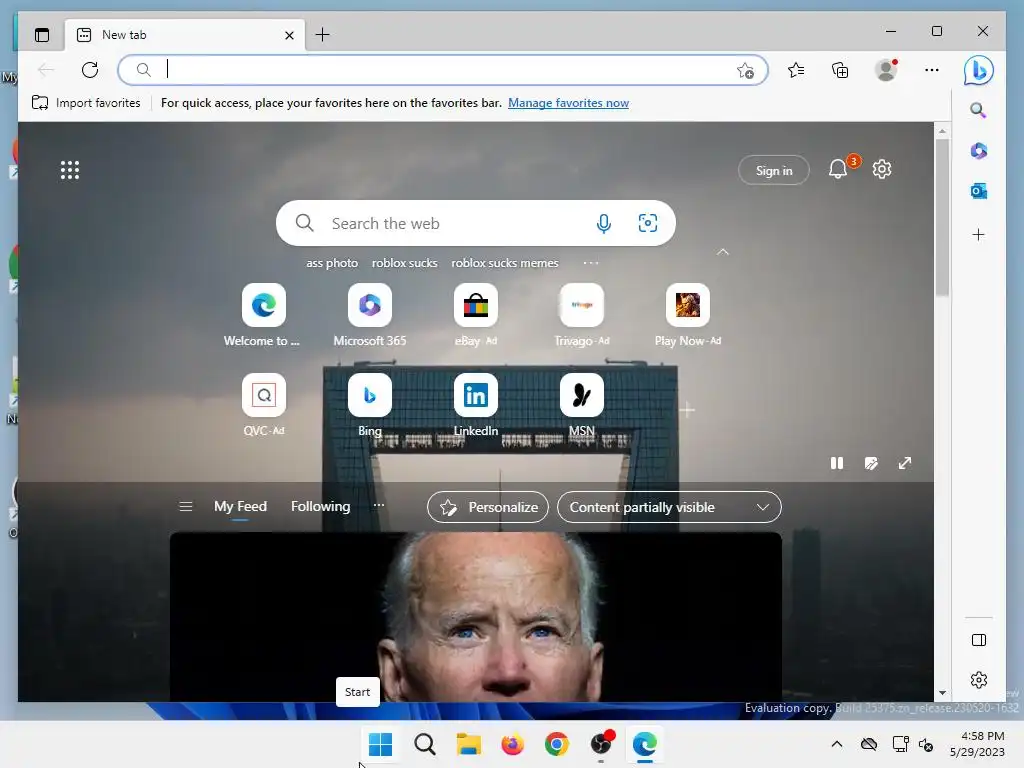Start voice search with microphone

coord(603,223)
